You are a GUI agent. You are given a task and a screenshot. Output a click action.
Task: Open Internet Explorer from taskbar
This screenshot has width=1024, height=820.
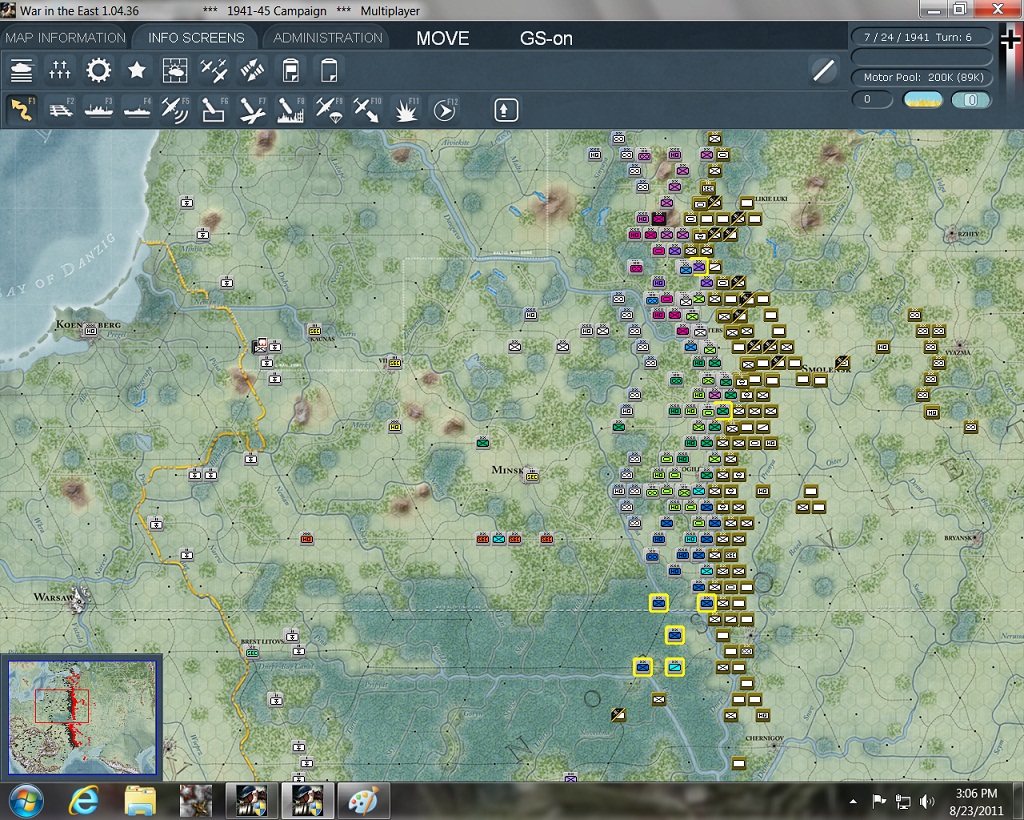pos(84,801)
